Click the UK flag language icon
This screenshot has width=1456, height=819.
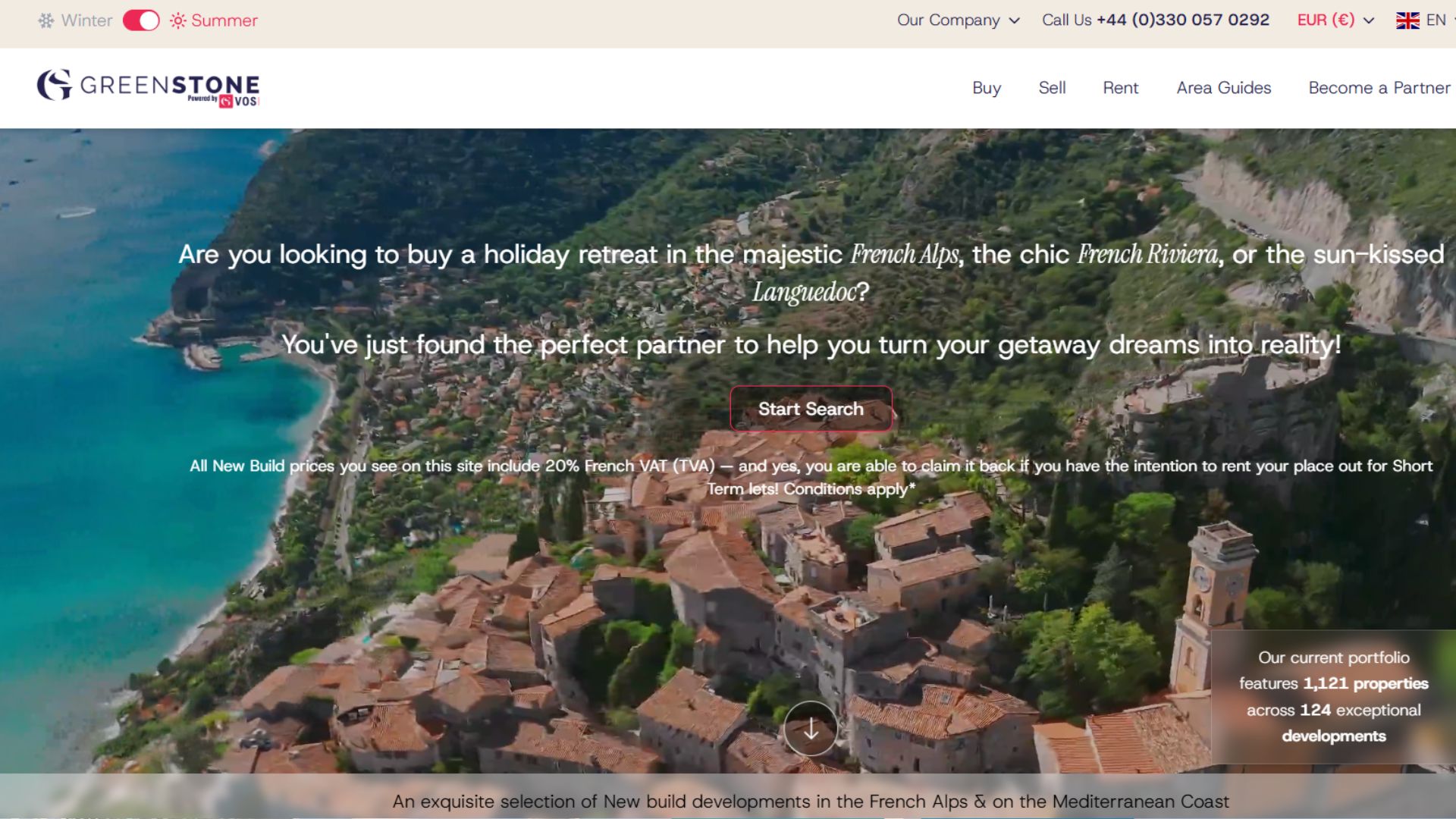coord(1407,20)
